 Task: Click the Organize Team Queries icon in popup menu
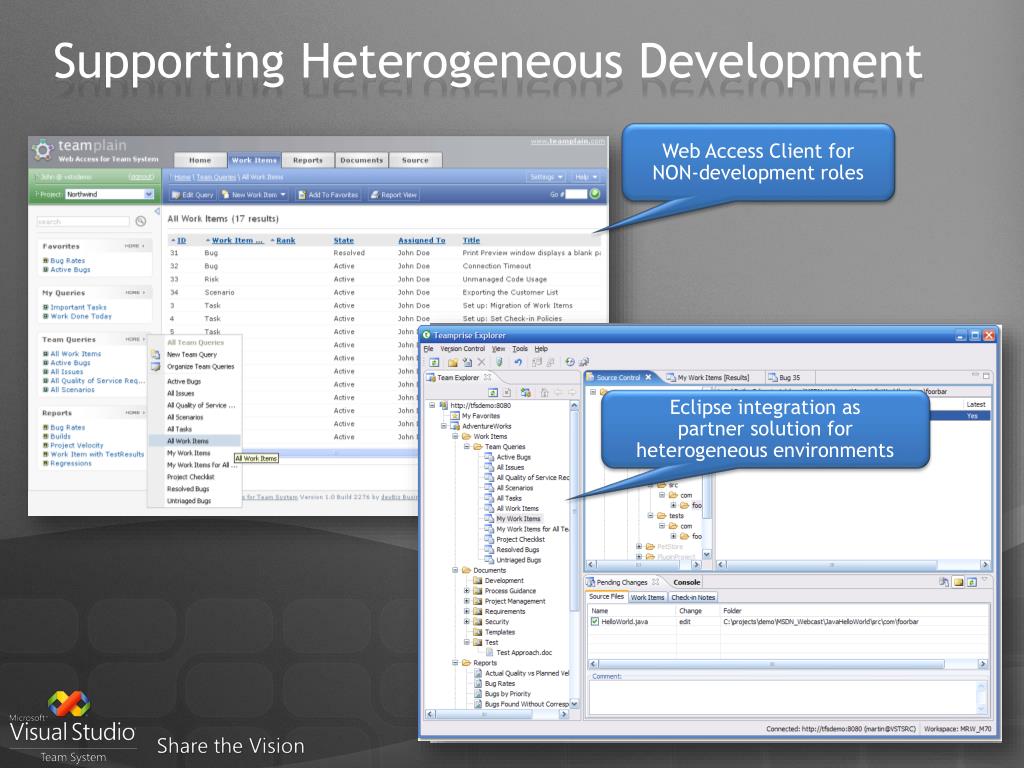pos(156,366)
